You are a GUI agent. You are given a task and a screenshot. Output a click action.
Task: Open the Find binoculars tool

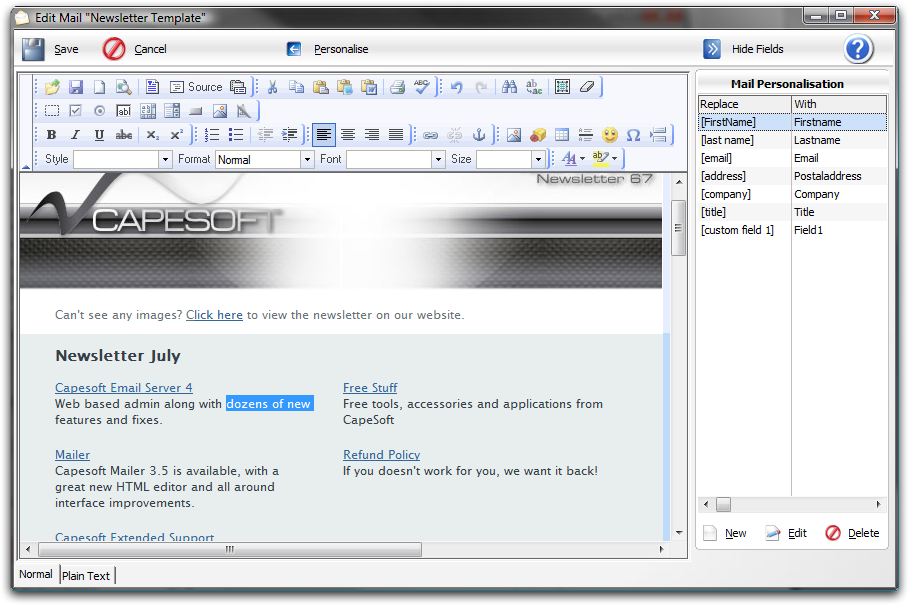[509, 87]
